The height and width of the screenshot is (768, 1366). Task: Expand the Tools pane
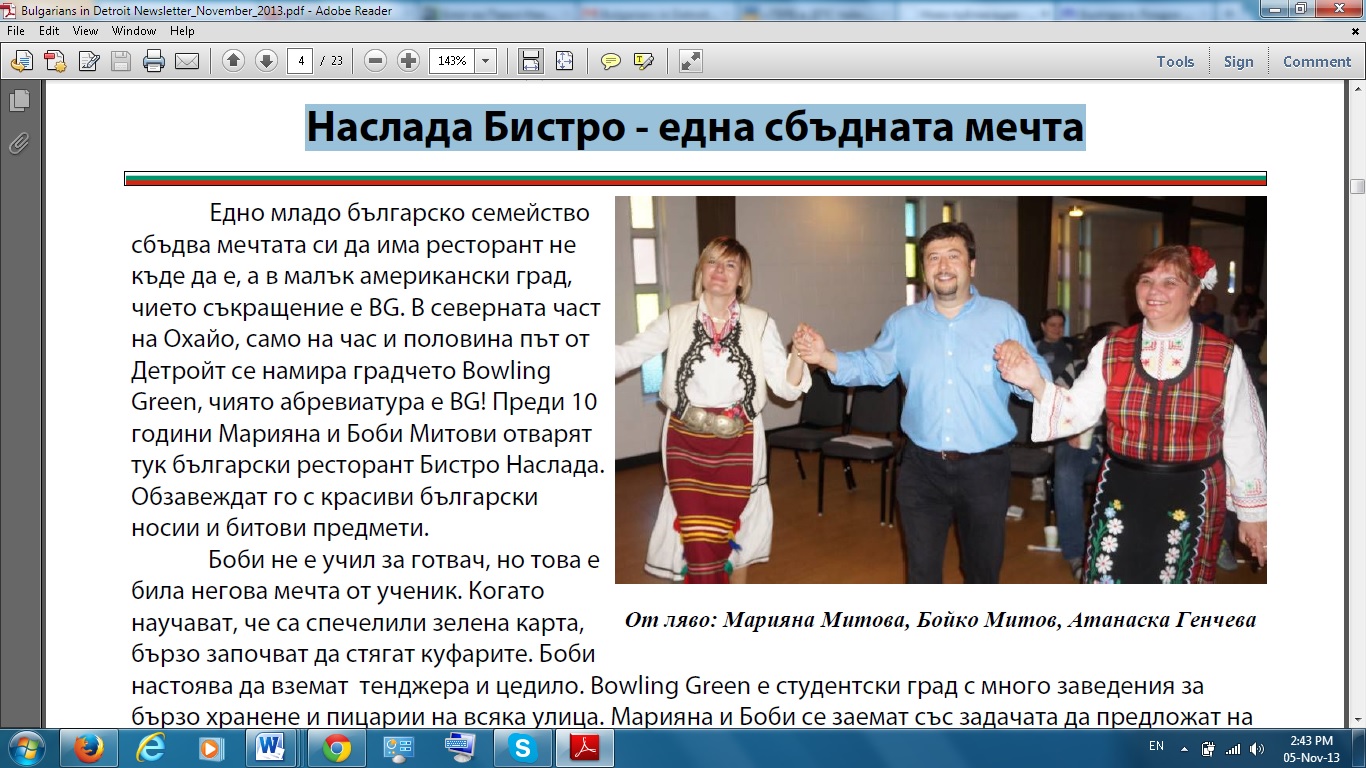point(1175,61)
